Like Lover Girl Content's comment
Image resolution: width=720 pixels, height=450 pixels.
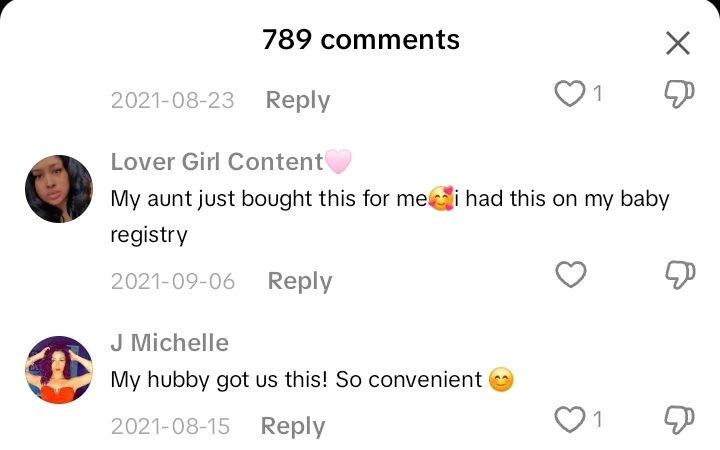(570, 275)
